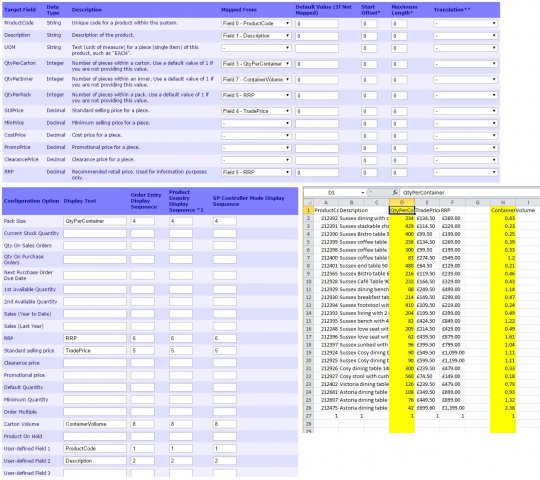The height and width of the screenshot is (480, 540).
Task: Select Excel row 1 header
Action: click(x=309, y=210)
